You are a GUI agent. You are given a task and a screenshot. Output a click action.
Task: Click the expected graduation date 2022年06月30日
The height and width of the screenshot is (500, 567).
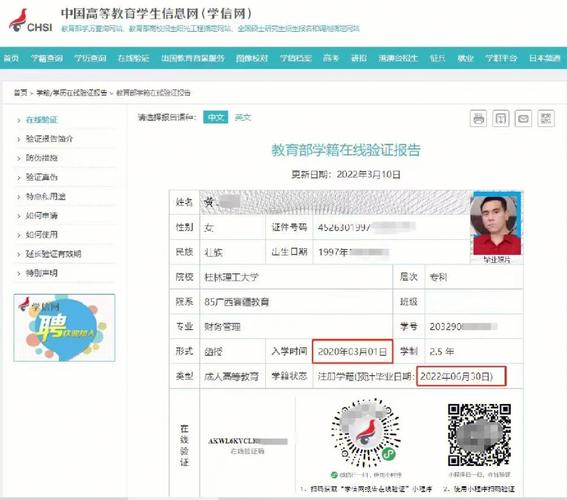tap(456, 376)
